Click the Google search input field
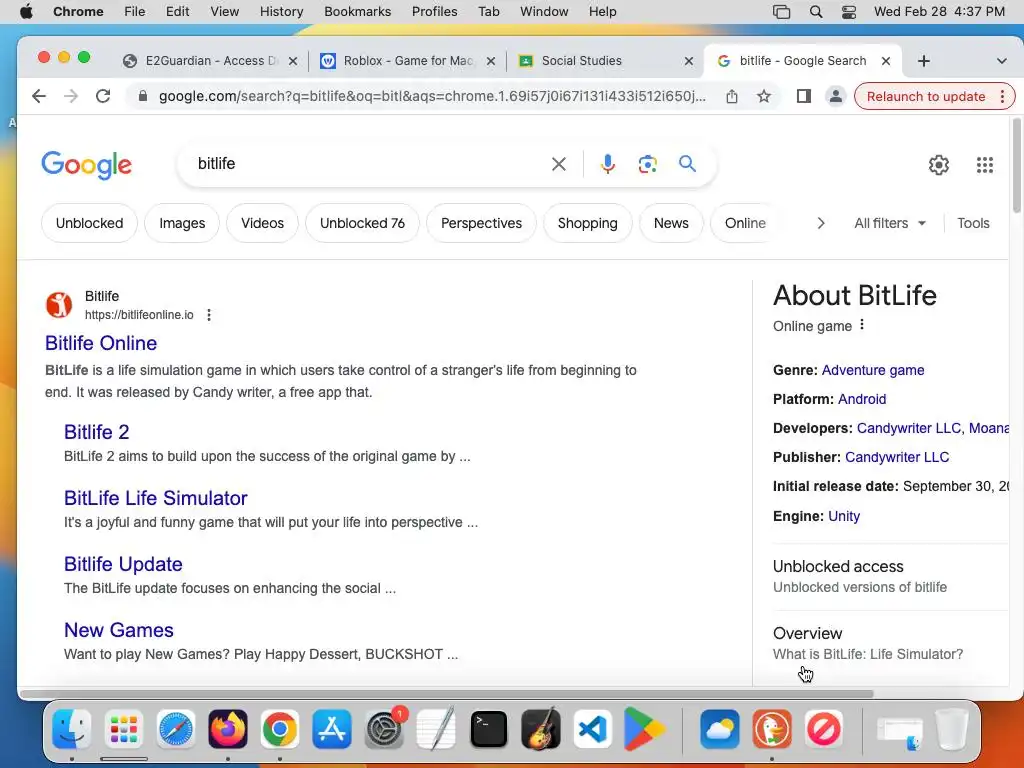The width and height of the screenshot is (1024, 768). point(371,164)
